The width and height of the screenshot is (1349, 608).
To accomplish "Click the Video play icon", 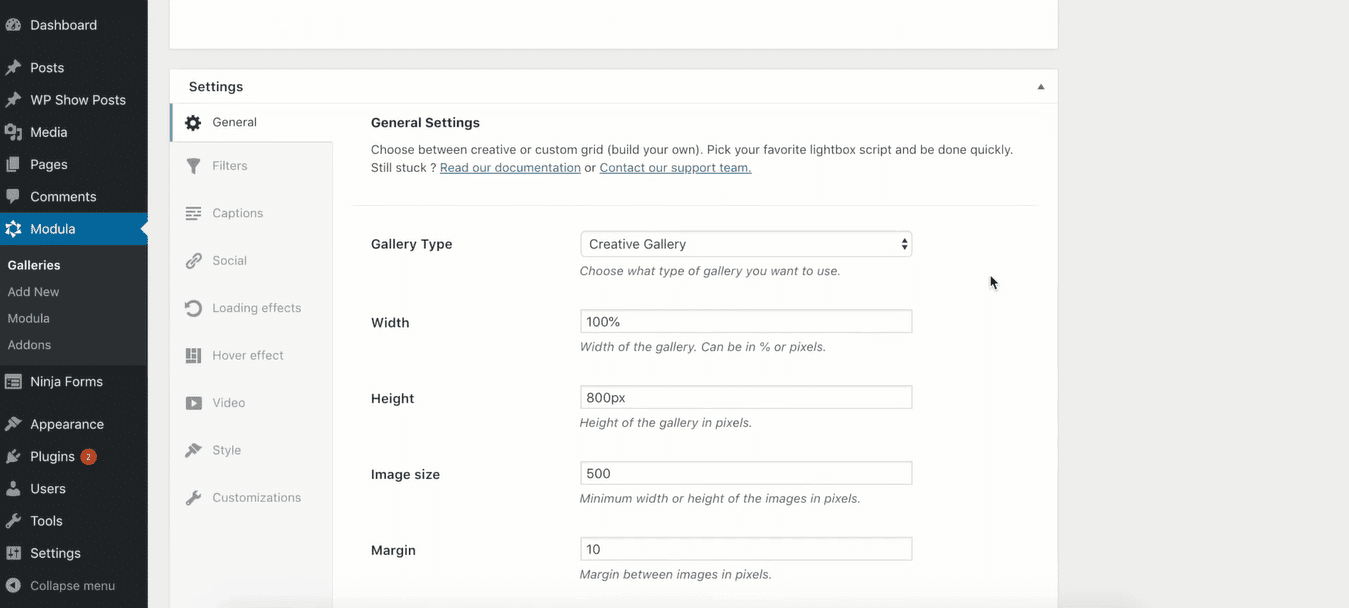I will point(193,403).
